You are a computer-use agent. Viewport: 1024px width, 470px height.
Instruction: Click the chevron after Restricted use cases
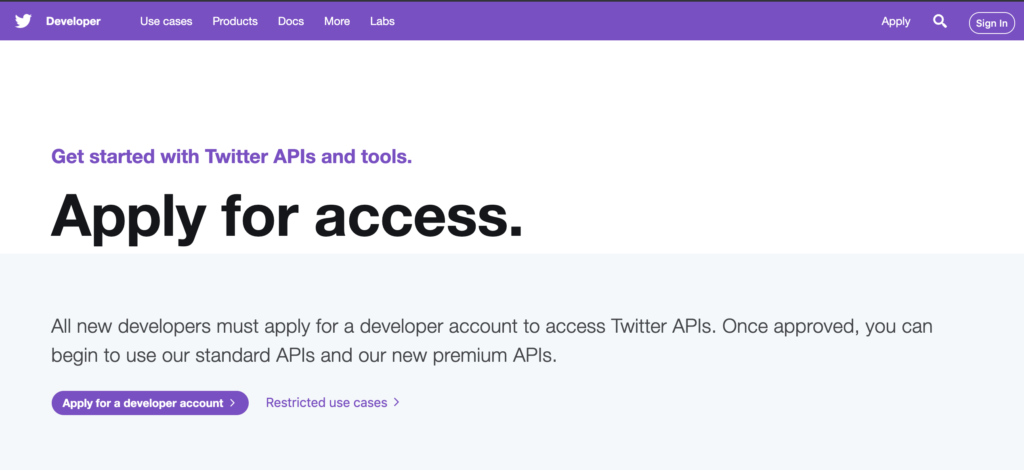coord(396,403)
